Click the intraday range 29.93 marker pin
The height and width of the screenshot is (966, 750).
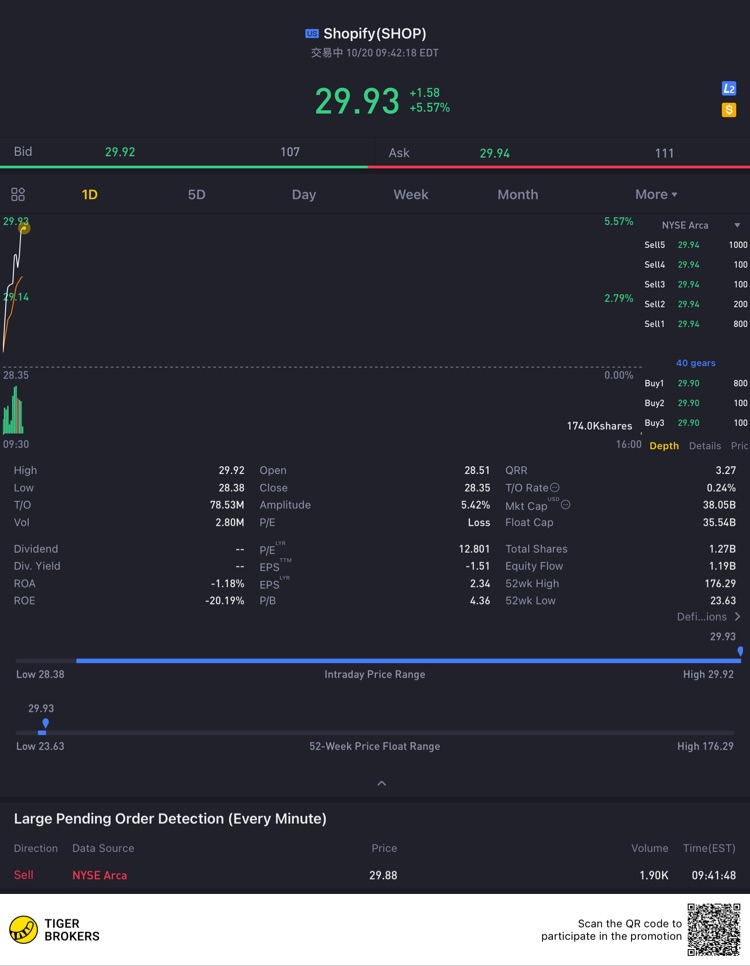pyautogui.click(x=740, y=651)
